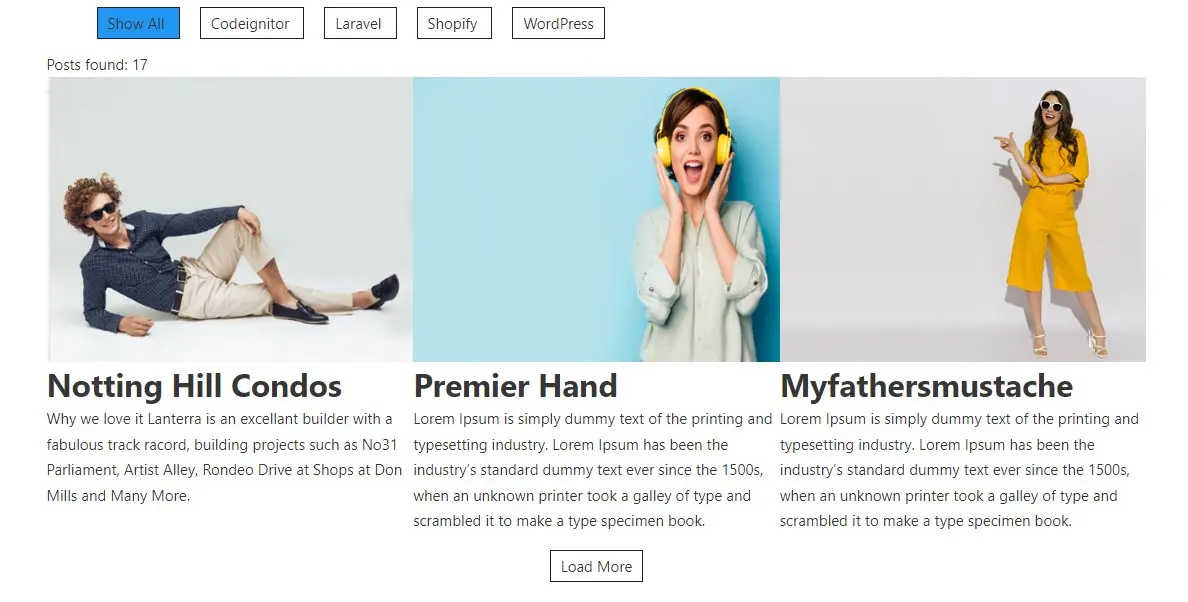Click the Posts found: 17 counter
The image size is (1188, 602).
coord(97,65)
